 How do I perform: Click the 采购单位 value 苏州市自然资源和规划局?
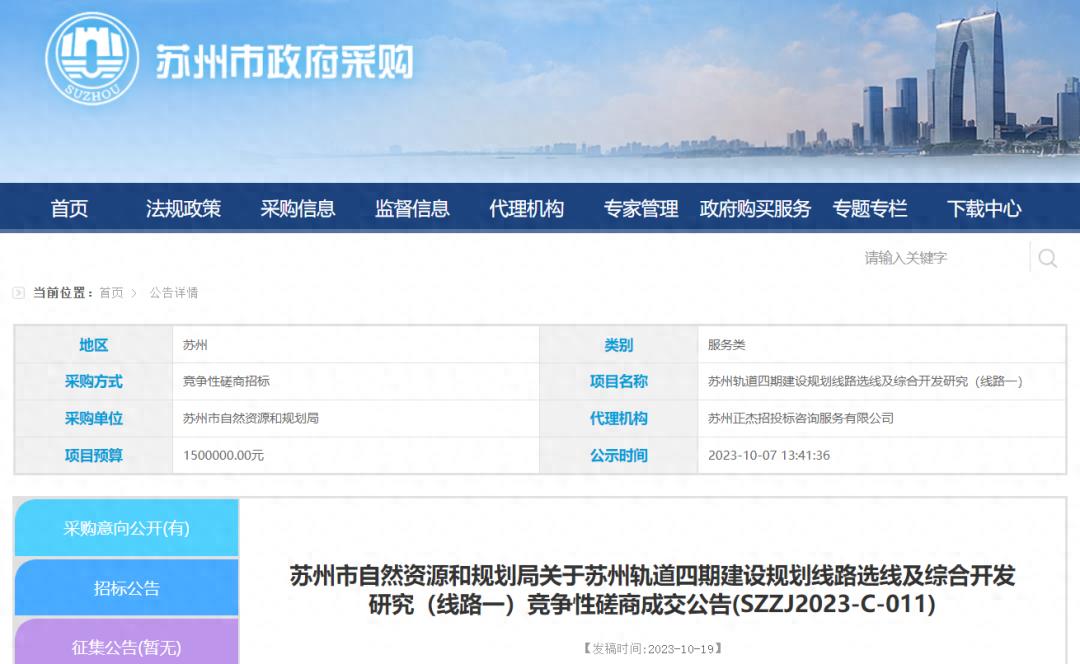251,418
